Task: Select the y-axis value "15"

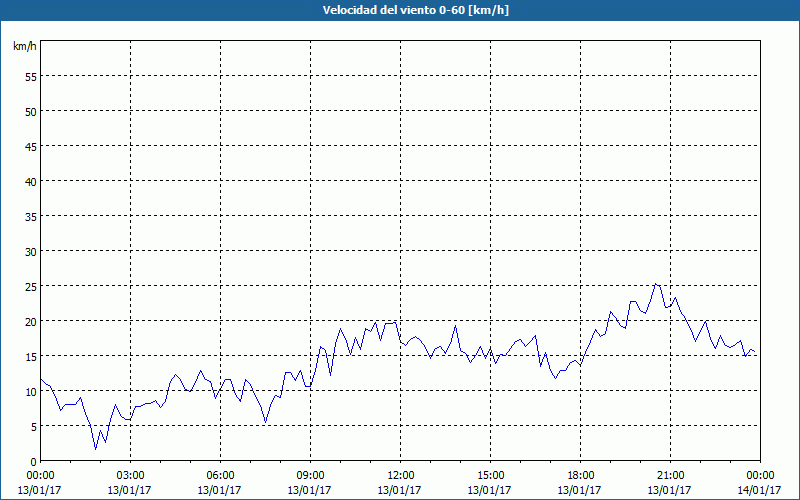Action: 31,356
